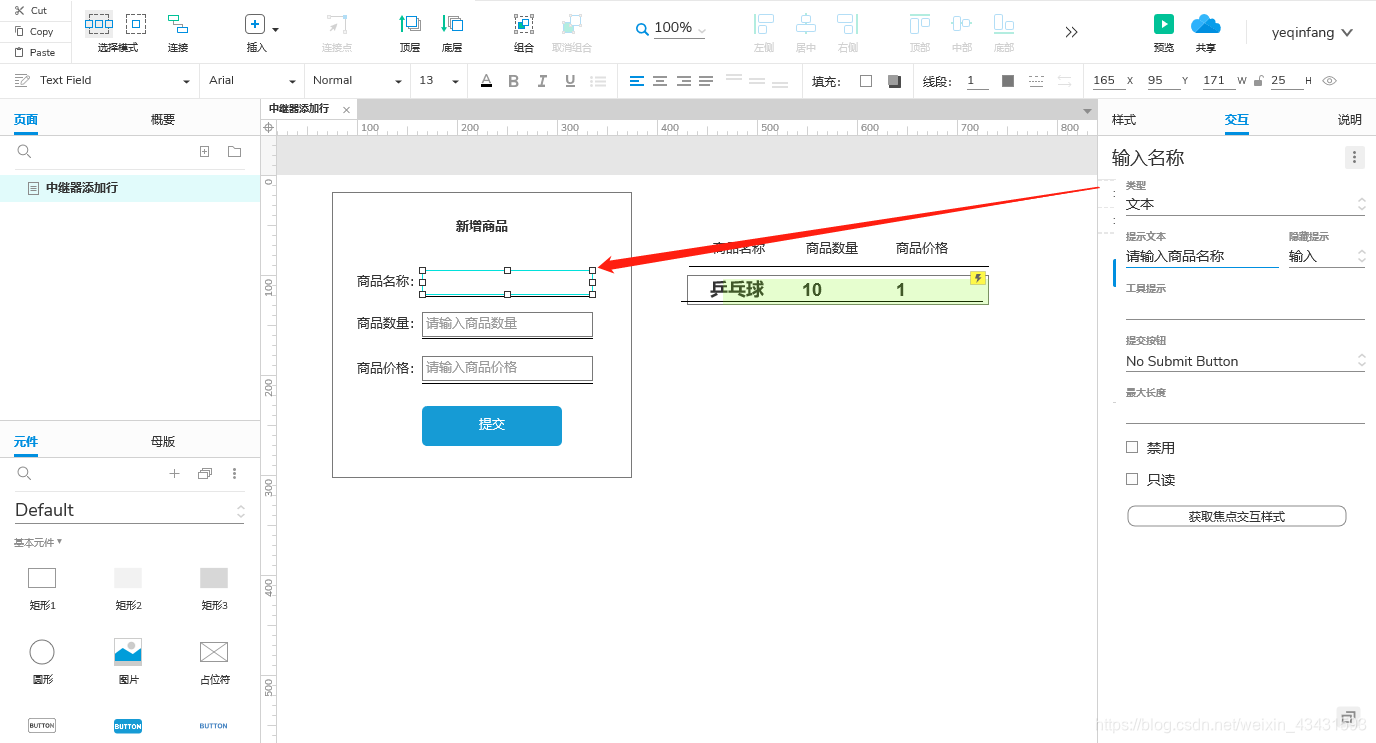Collapse the 基本元件 section
1376x743 pixels.
point(38,543)
